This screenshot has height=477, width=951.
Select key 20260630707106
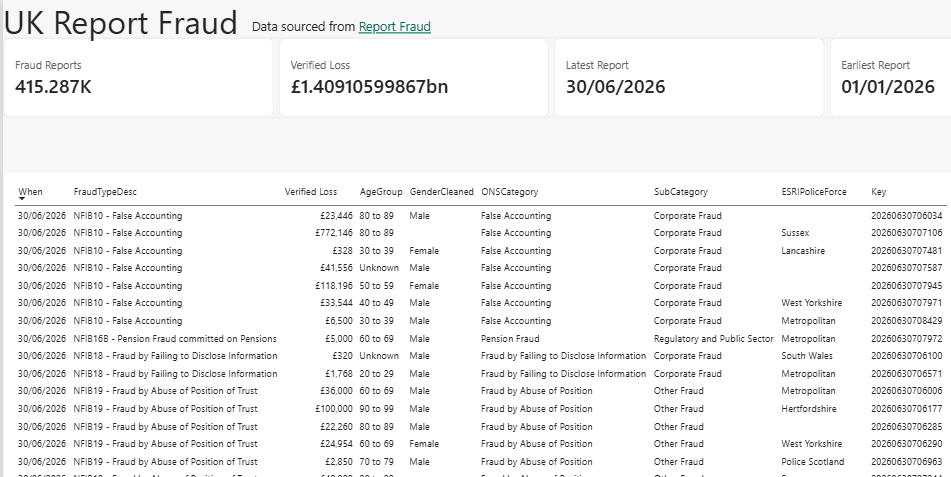[x=907, y=232]
